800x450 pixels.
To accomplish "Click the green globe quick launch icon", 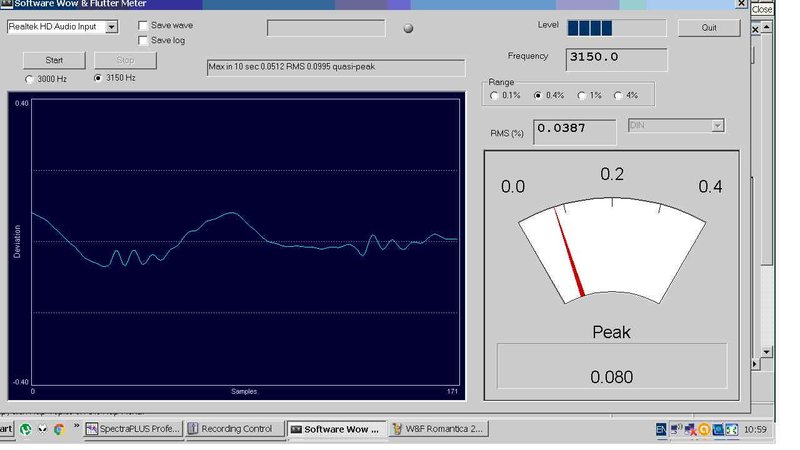I will coord(26,429).
